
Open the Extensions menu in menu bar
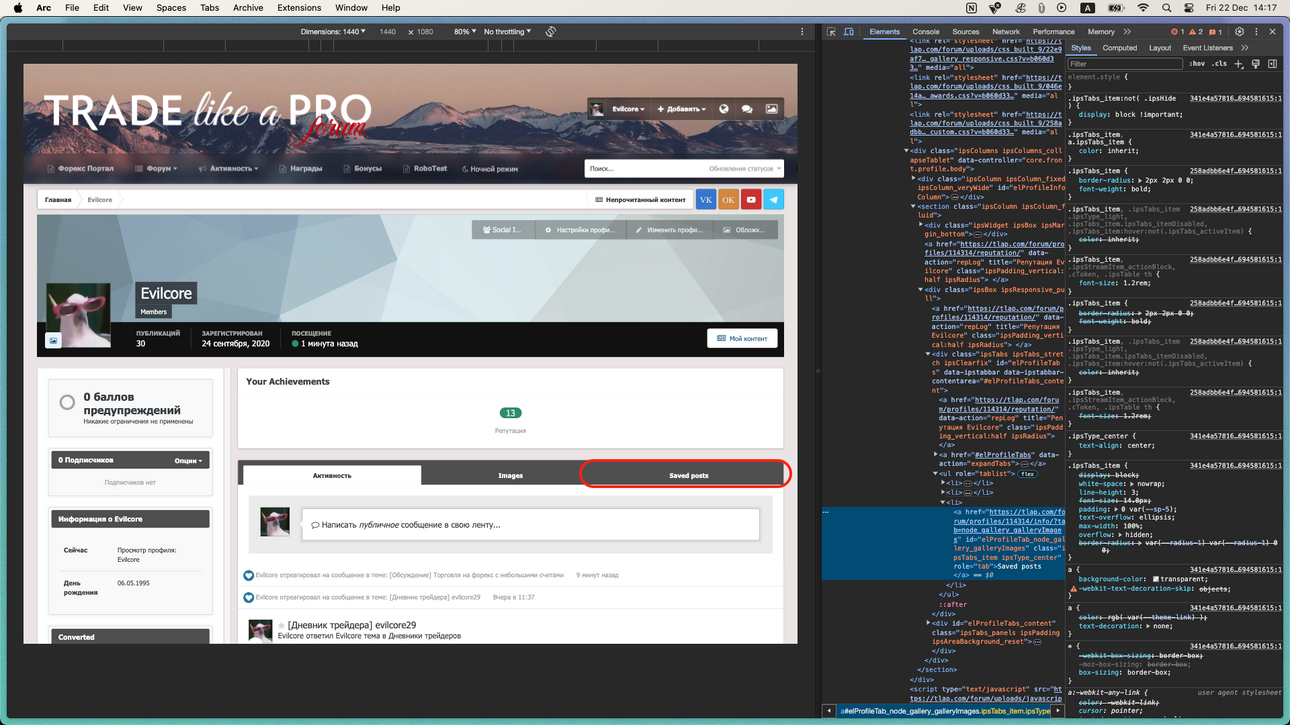click(x=299, y=8)
